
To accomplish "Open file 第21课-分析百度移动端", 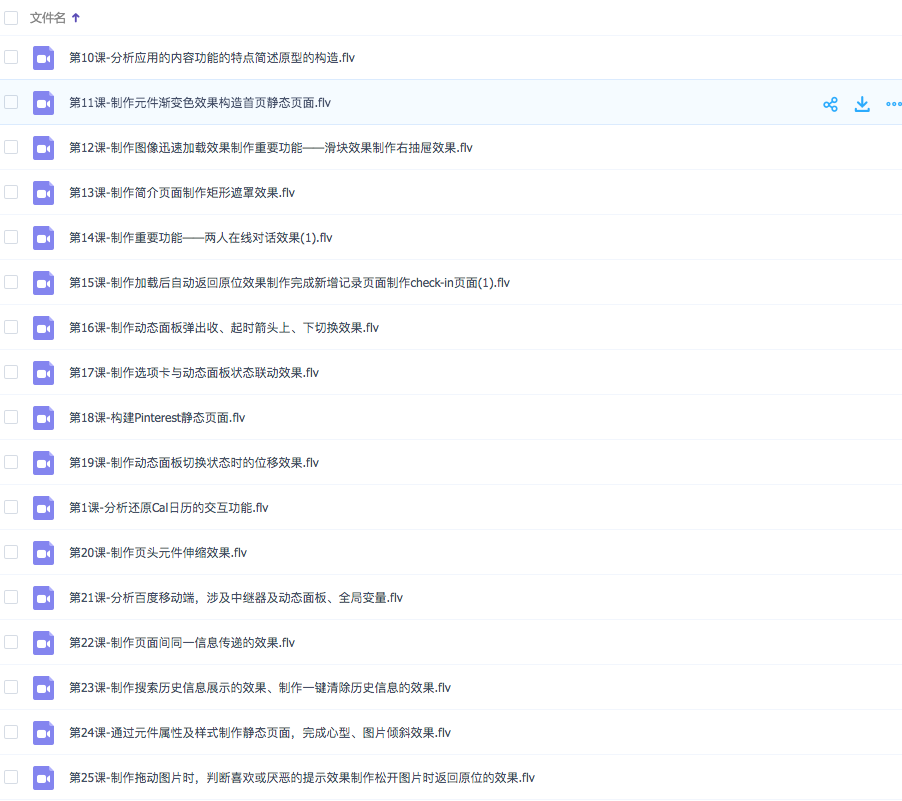I will point(235,598).
